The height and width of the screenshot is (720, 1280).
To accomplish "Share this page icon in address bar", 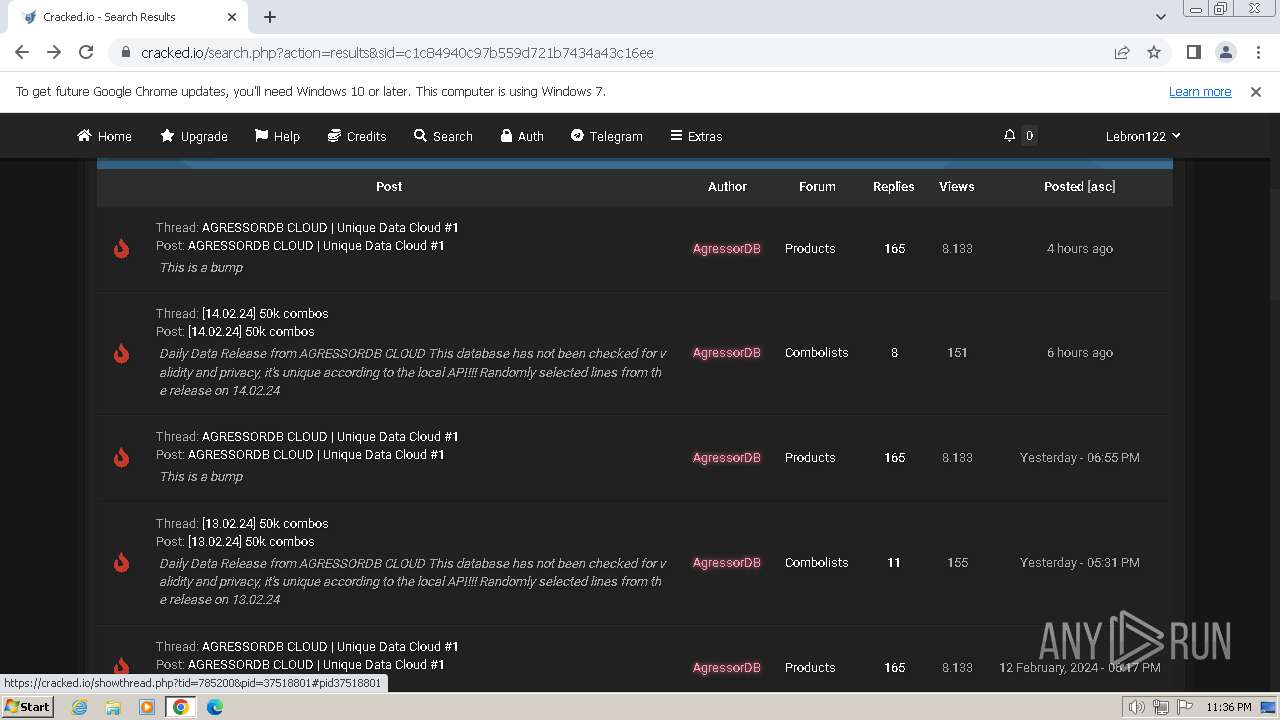I will click(x=1122, y=52).
